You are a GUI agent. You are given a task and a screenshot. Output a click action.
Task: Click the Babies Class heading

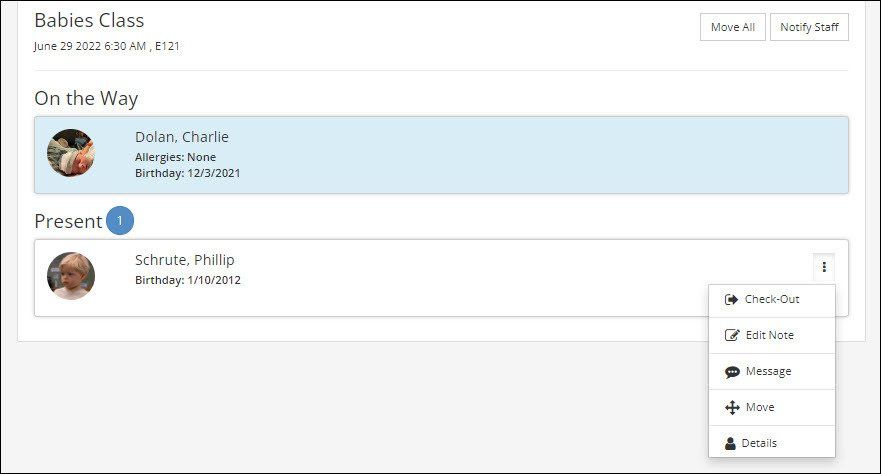[x=89, y=20]
